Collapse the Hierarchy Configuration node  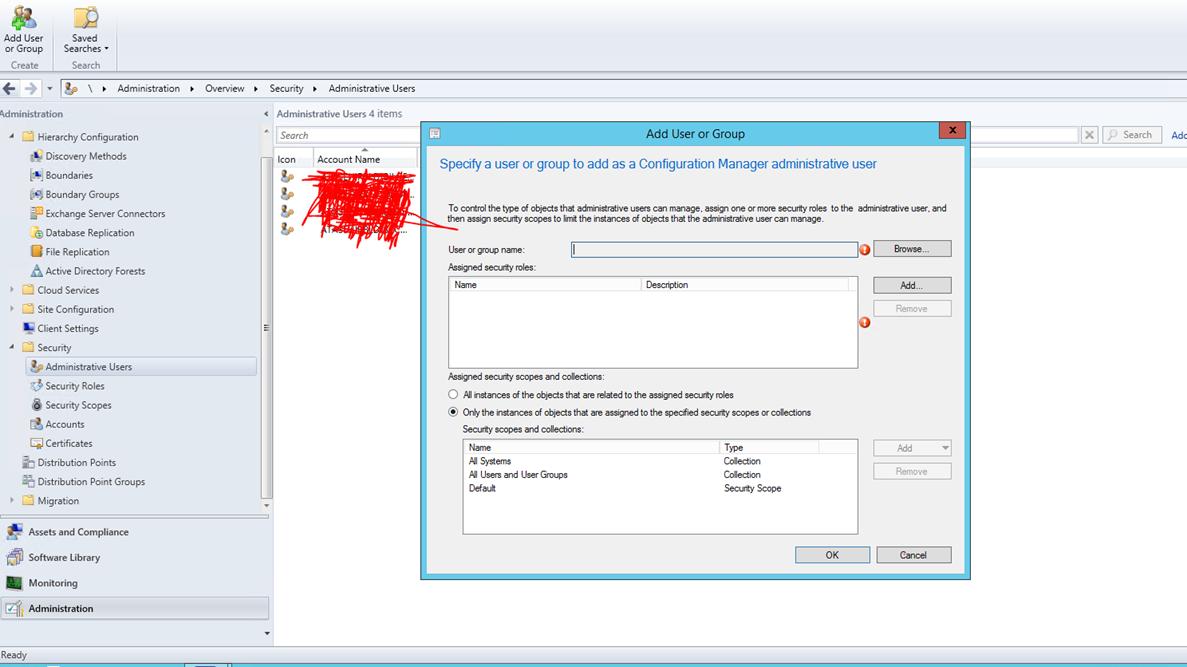click(x=11, y=136)
